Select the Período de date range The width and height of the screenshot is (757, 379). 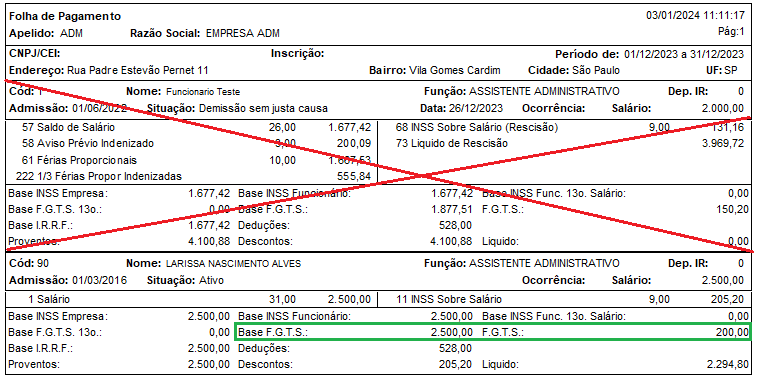(649, 54)
